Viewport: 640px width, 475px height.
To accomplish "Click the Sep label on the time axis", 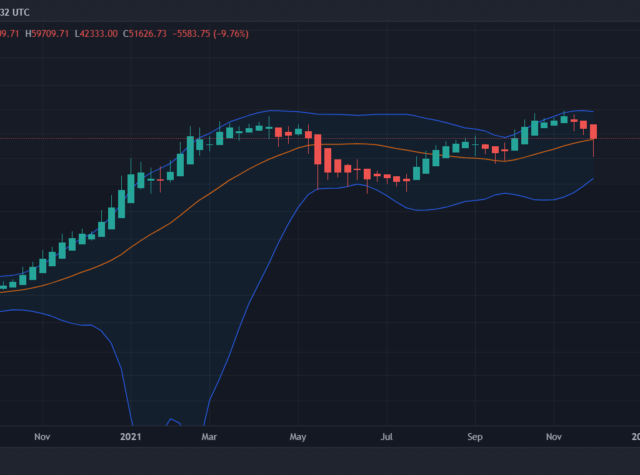I will click(x=475, y=437).
